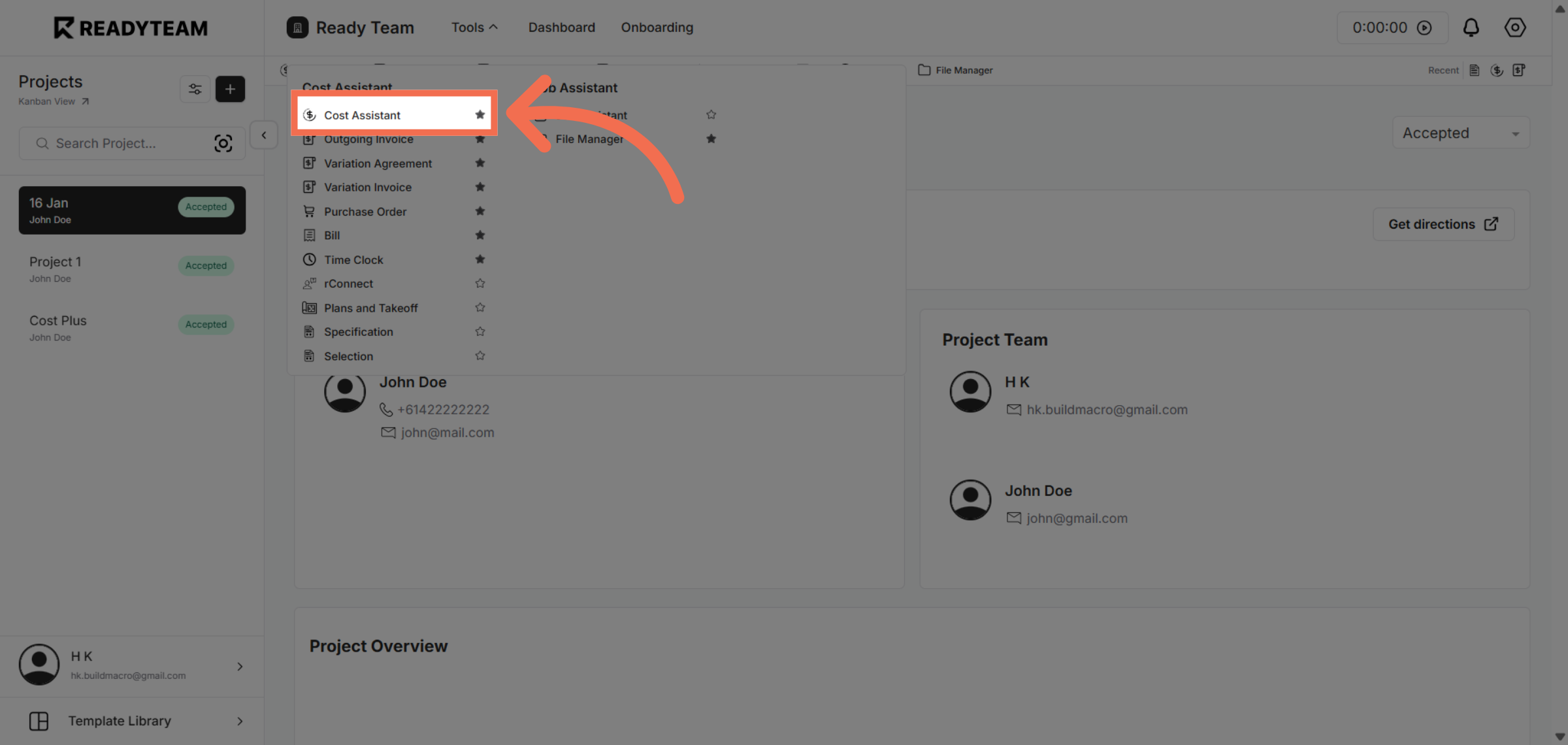The image size is (1568, 745).
Task: Open the Onboarding menu item
Action: [x=657, y=27]
